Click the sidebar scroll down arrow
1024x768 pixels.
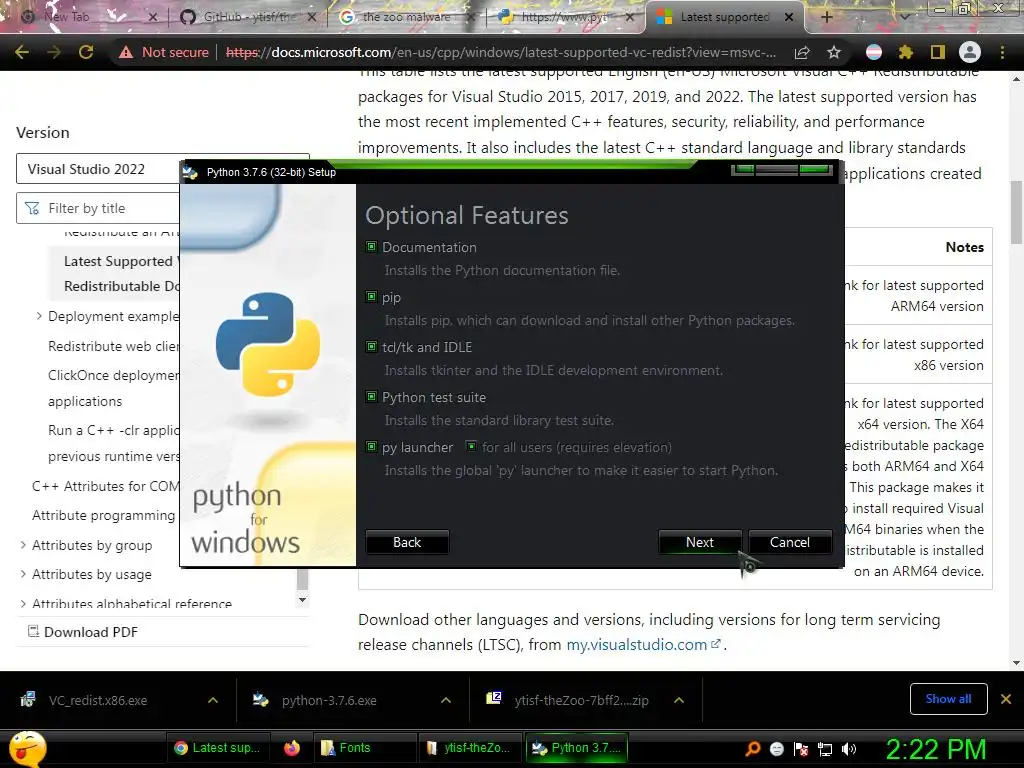pos(302,600)
